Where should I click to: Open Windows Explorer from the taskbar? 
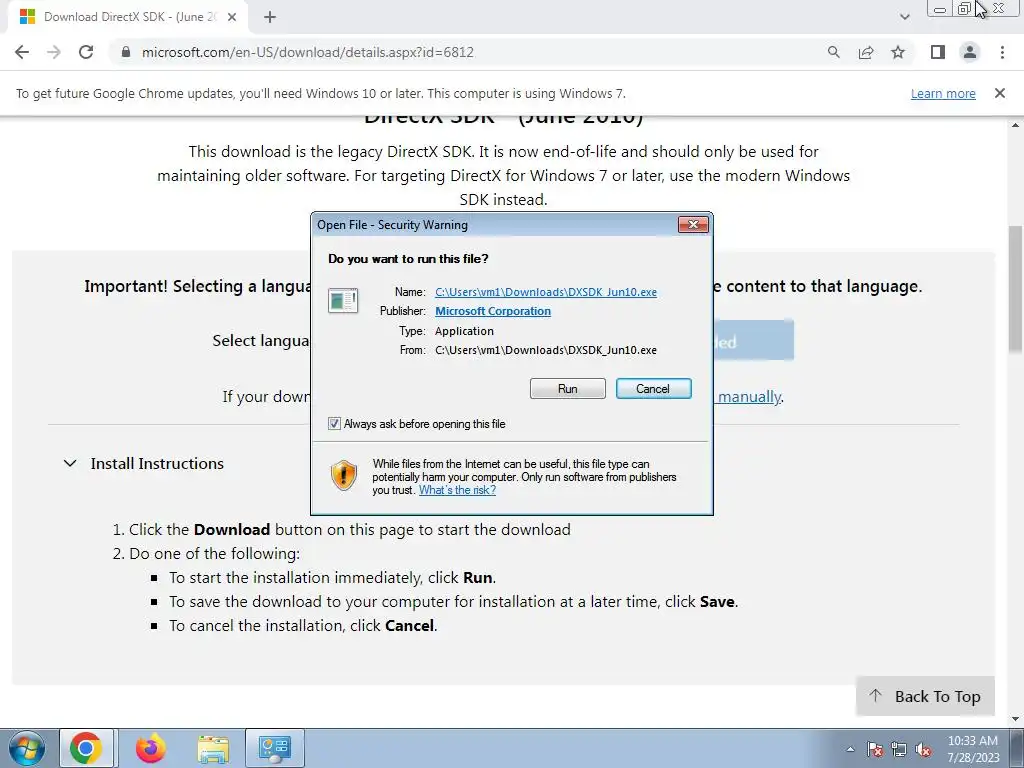click(213, 749)
